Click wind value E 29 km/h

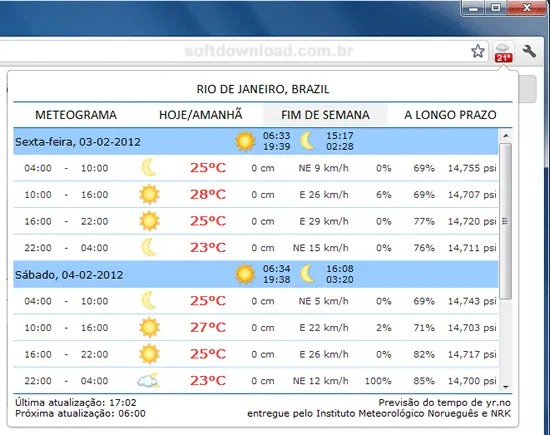tap(324, 221)
